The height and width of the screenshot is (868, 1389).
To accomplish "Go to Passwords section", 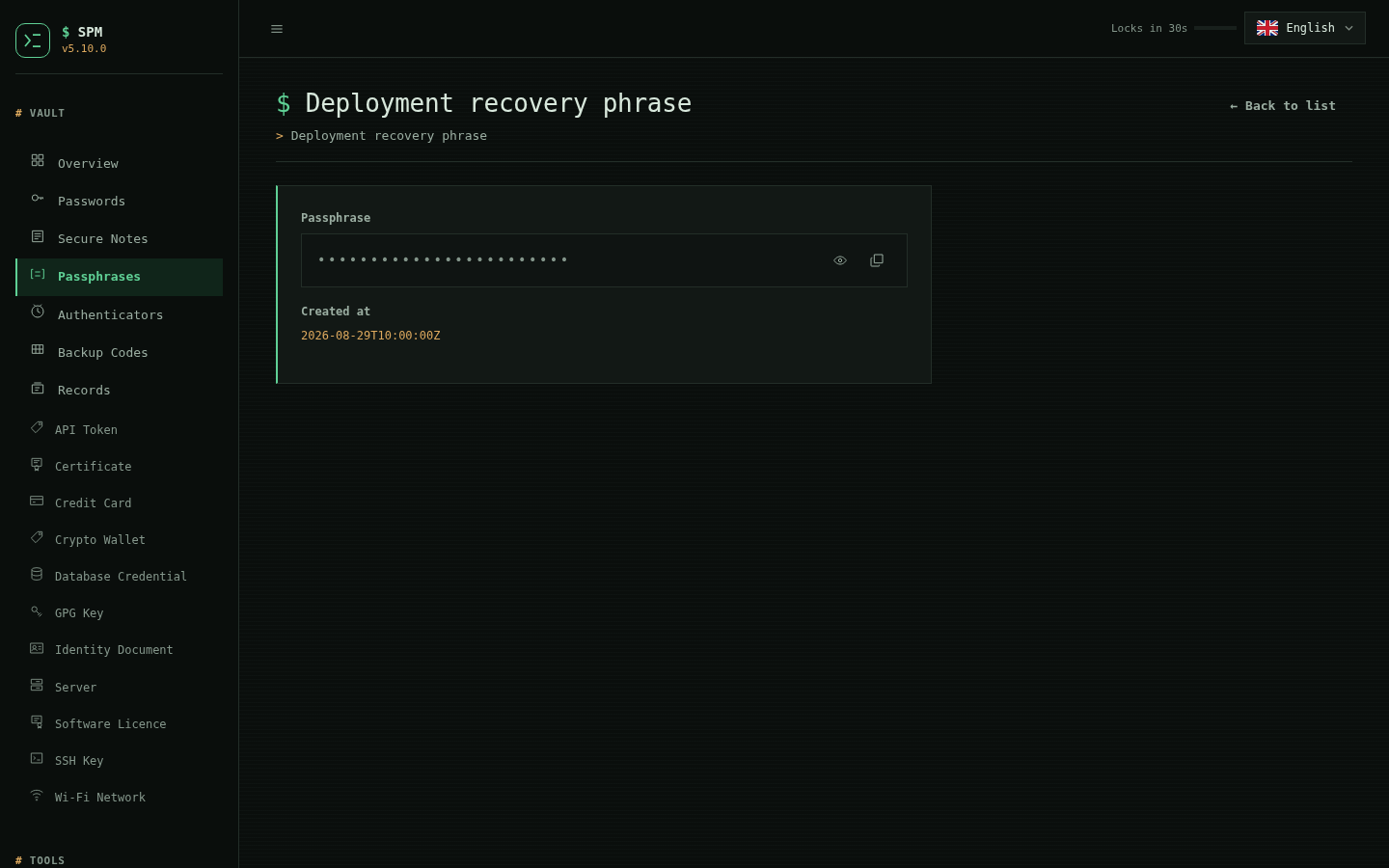I will (x=120, y=201).
